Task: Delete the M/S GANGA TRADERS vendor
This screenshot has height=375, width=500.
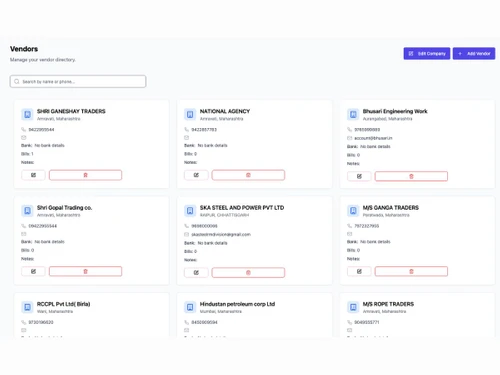Action: [411, 271]
